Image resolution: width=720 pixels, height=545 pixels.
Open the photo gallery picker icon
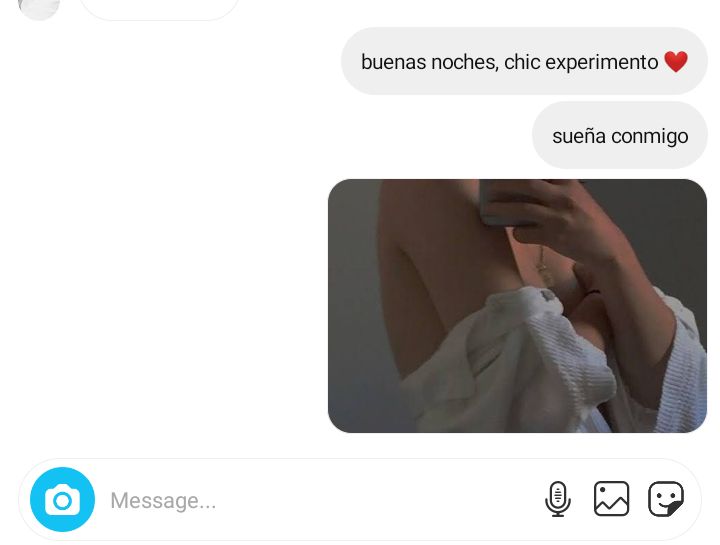tap(612, 499)
